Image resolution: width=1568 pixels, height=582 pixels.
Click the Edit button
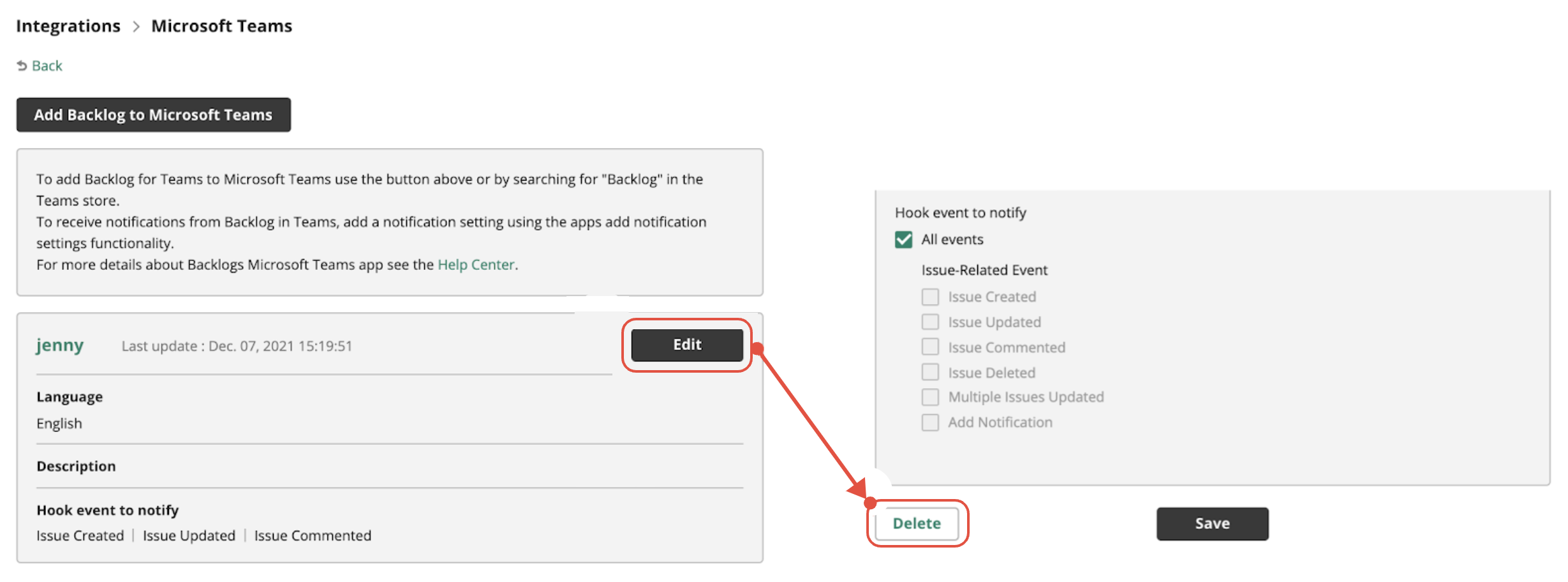click(x=687, y=345)
